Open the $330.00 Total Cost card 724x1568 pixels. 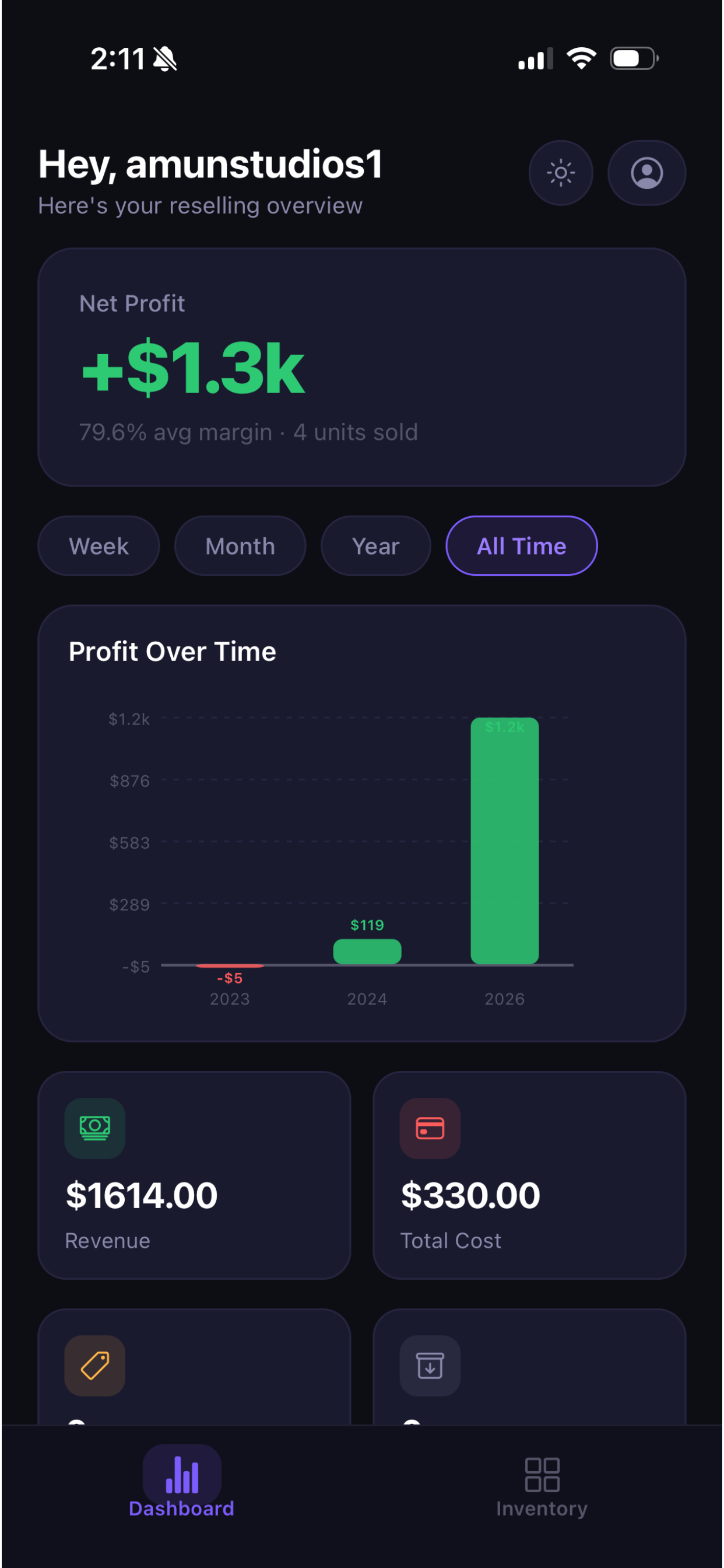[x=529, y=1175]
